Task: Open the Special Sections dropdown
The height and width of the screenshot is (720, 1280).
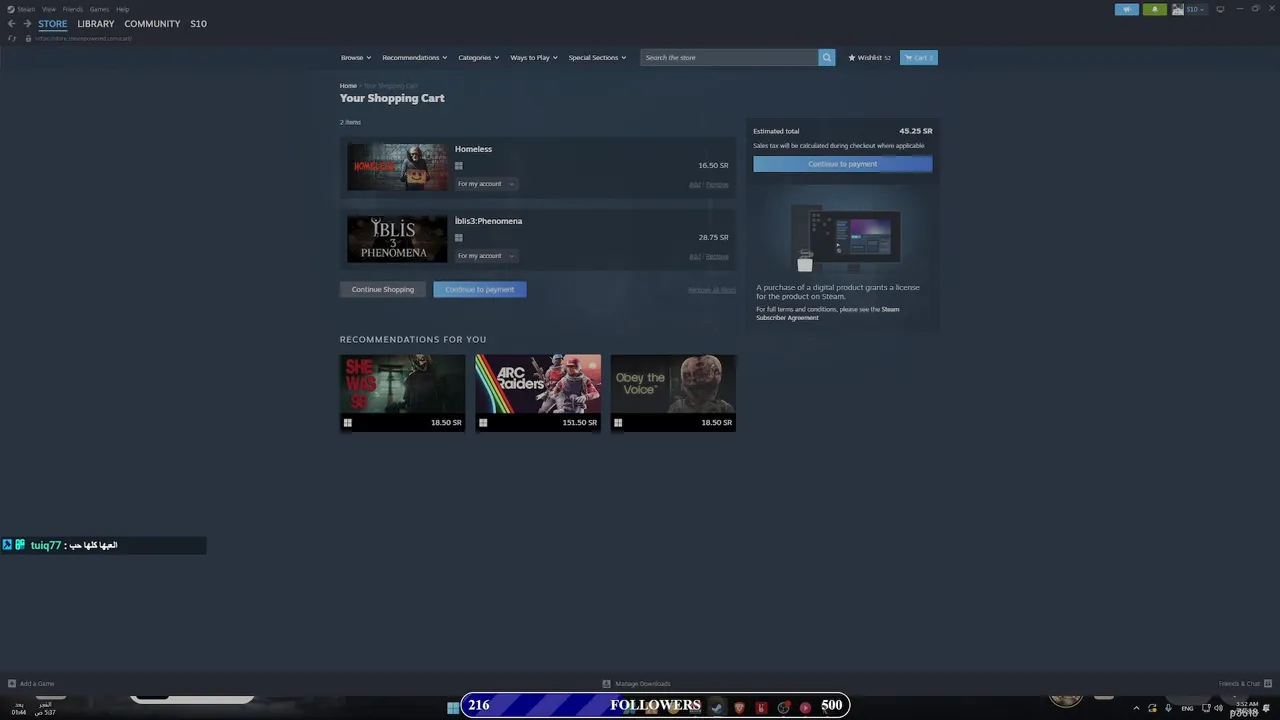Action: tap(598, 57)
